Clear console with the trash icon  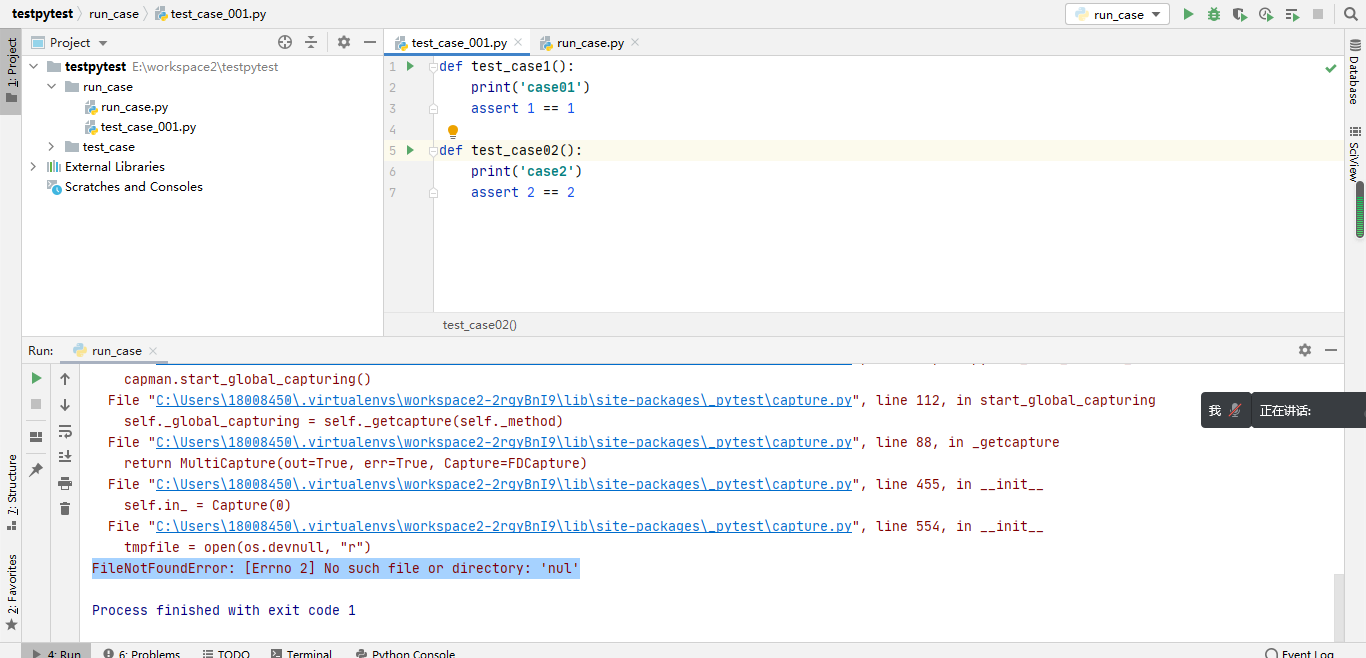[65, 509]
